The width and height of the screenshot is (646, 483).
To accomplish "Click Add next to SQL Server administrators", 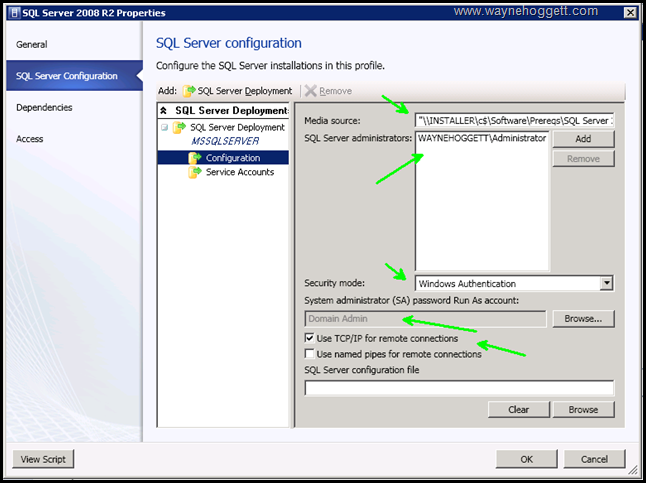I will point(583,139).
